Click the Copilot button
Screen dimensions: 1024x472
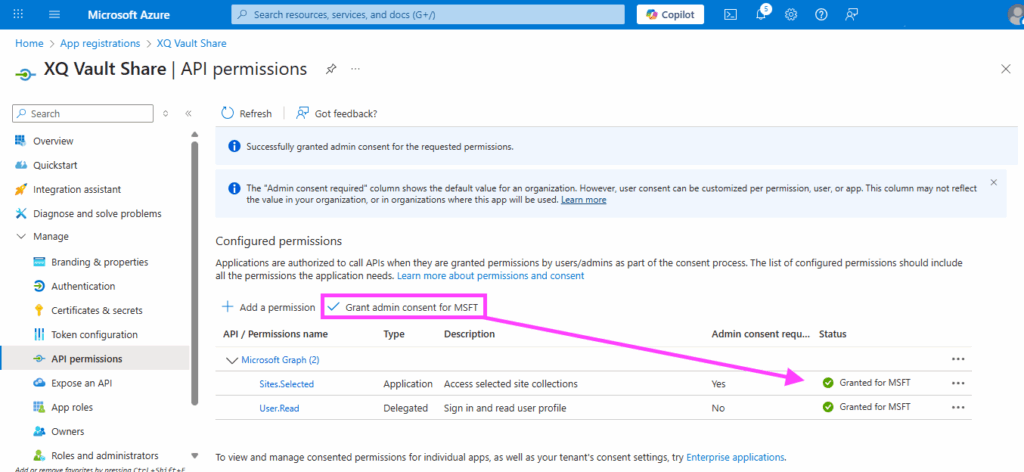670,14
